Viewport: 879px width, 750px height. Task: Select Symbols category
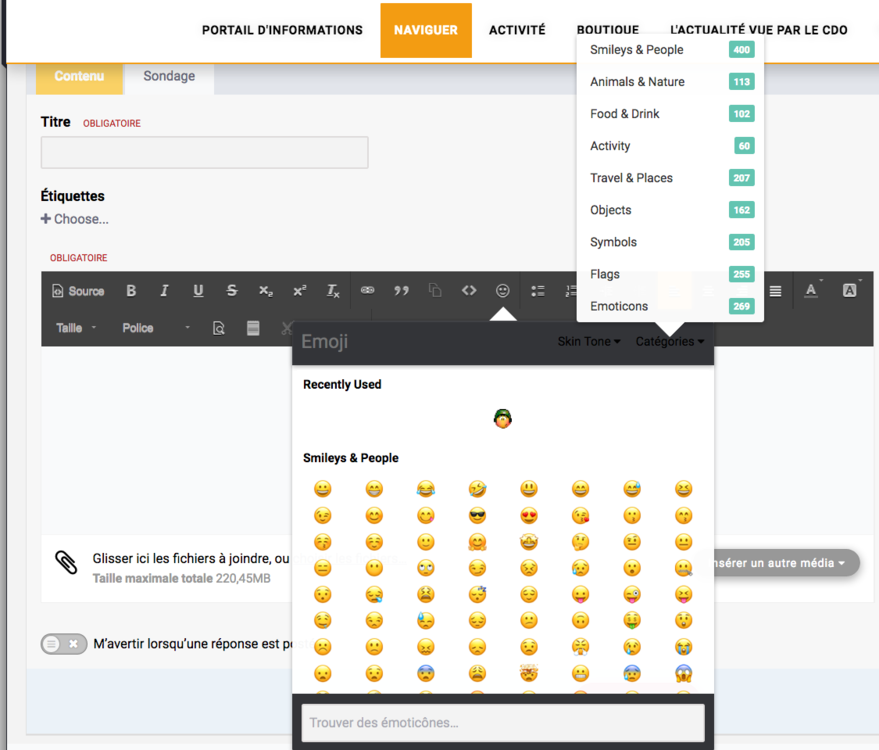[670, 242]
